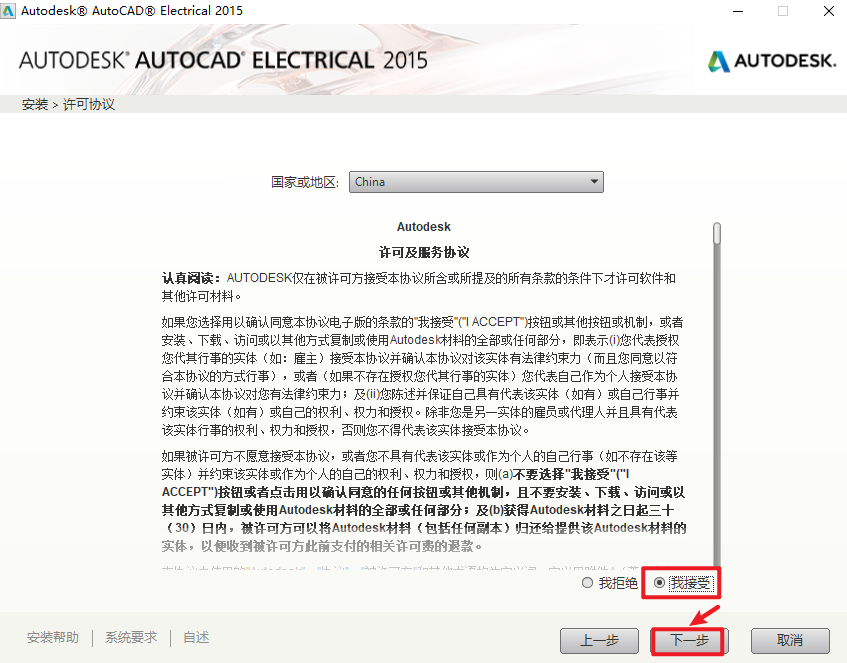847x663 pixels.
Task: Click the 许可协议 breadcrumb item
Action: (x=89, y=104)
